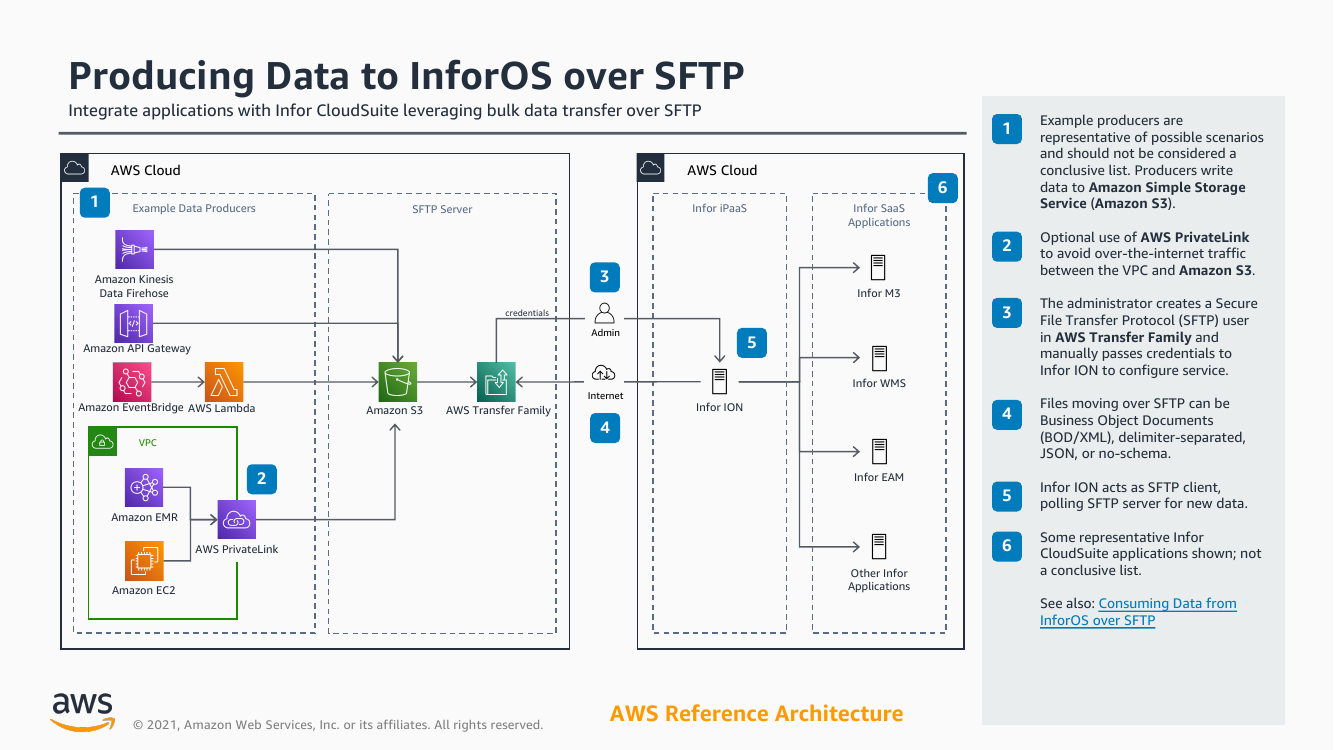1334x750 pixels.
Task: Select the AWS Transfer Family icon
Action: 497,382
